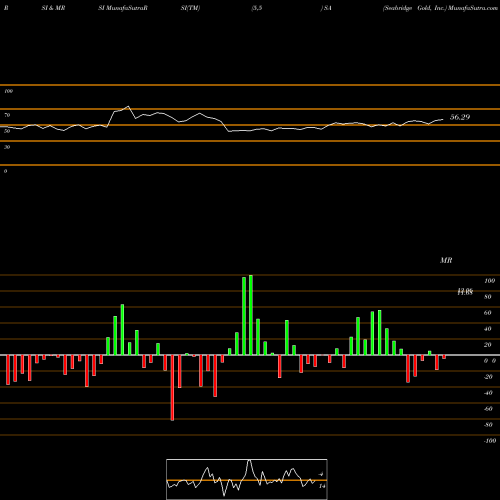The width and height of the screenshot is (500, 500).
Task: Click the MR right axis label 40
Action: pos(488,329)
